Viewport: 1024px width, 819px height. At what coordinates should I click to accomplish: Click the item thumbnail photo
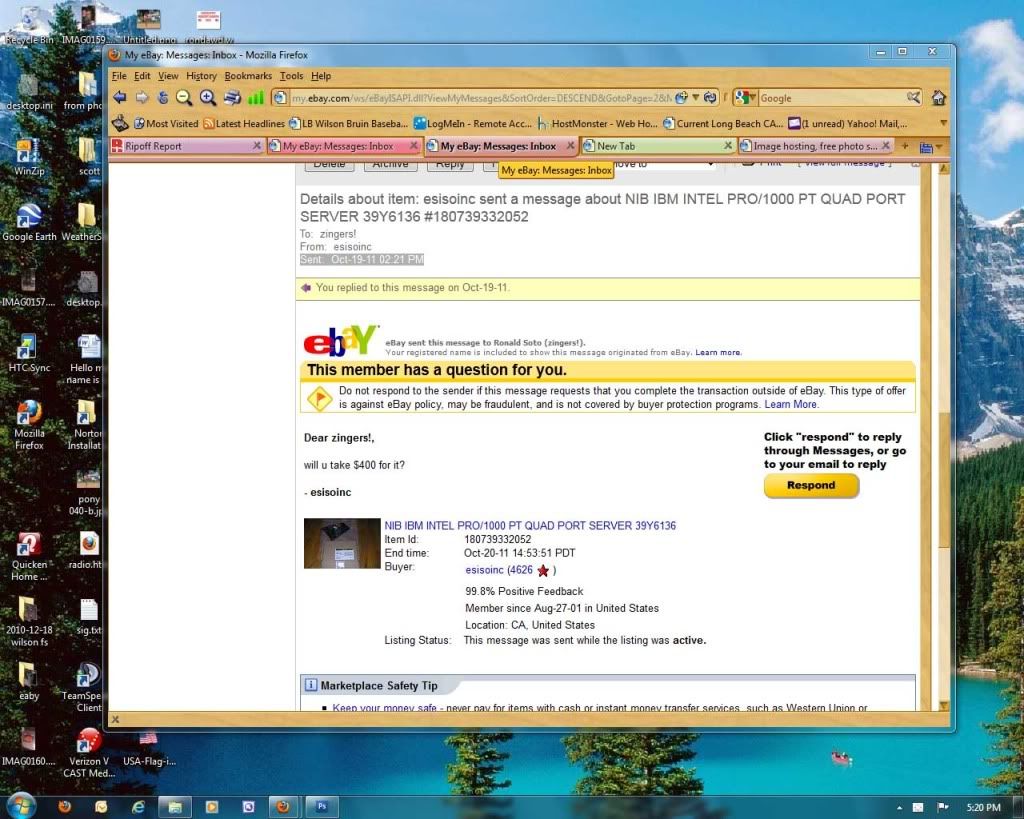pyautogui.click(x=342, y=543)
